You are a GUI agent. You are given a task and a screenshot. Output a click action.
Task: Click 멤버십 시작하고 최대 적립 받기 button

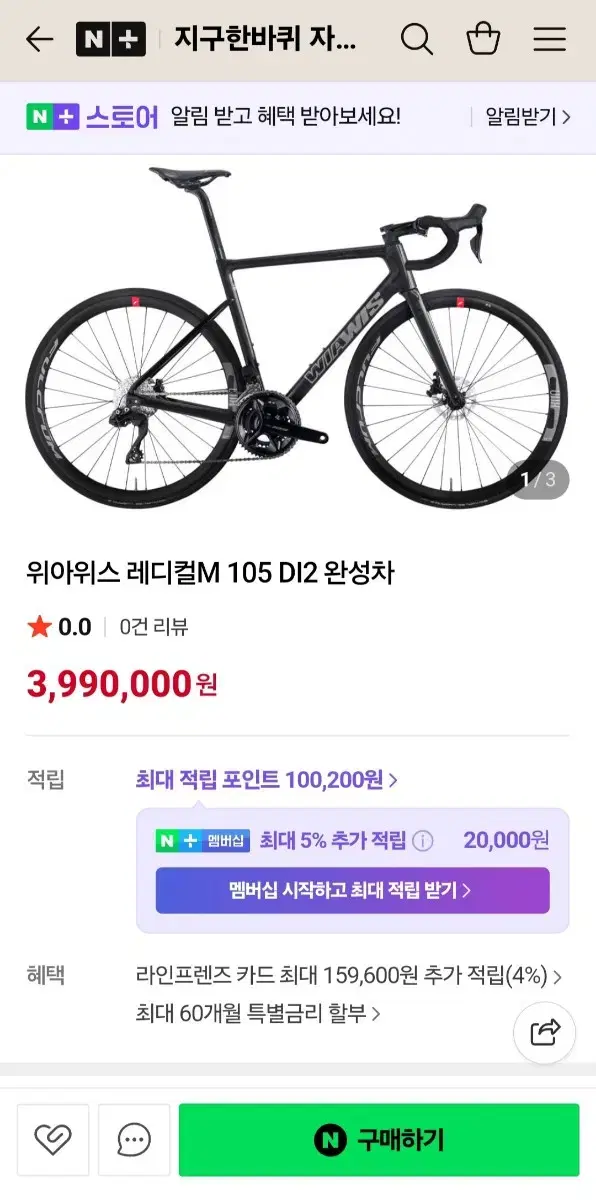point(352,890)
